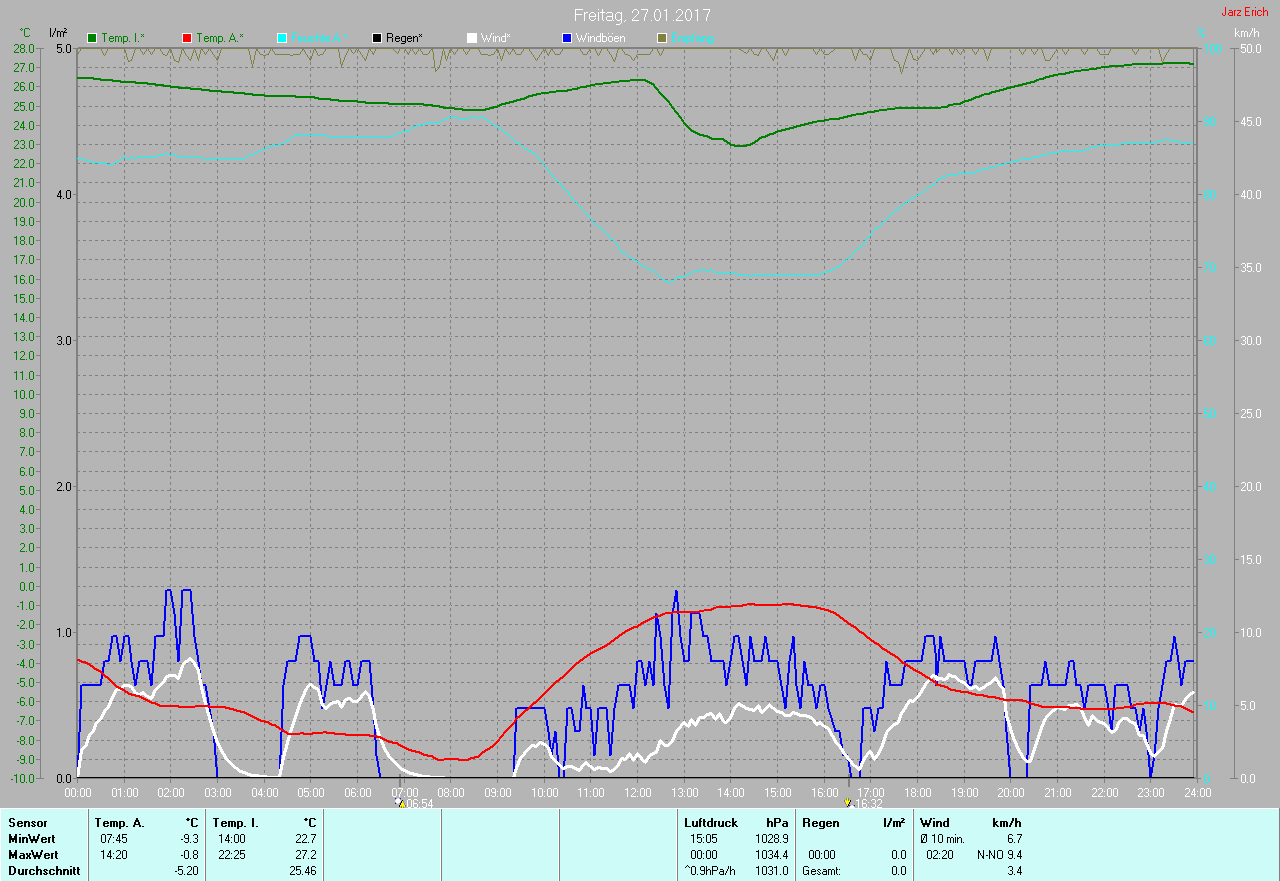Click the green Temp. I. legend swatch
This screenshot has width=1280, height=881.
pyautogui.click(x=93, y=38)
